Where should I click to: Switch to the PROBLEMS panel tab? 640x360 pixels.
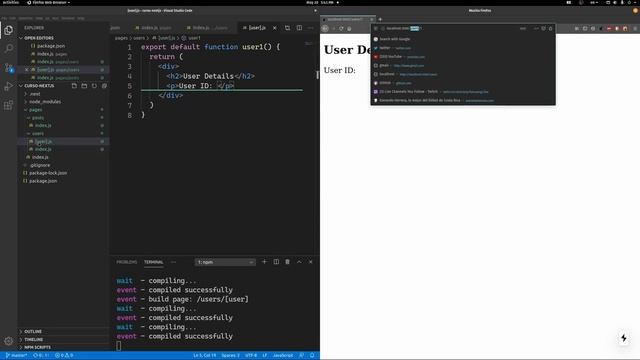pyautogui.click(x=127, y=262)
